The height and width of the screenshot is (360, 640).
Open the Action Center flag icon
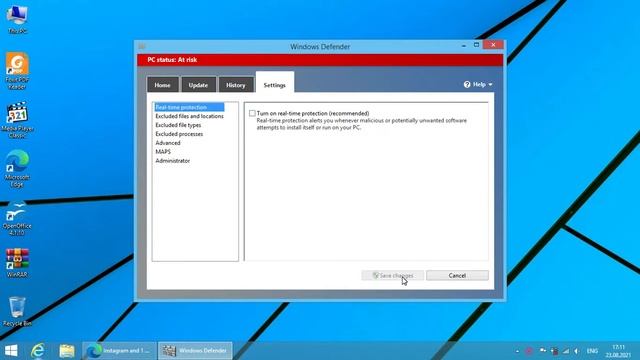coord(543,351)
